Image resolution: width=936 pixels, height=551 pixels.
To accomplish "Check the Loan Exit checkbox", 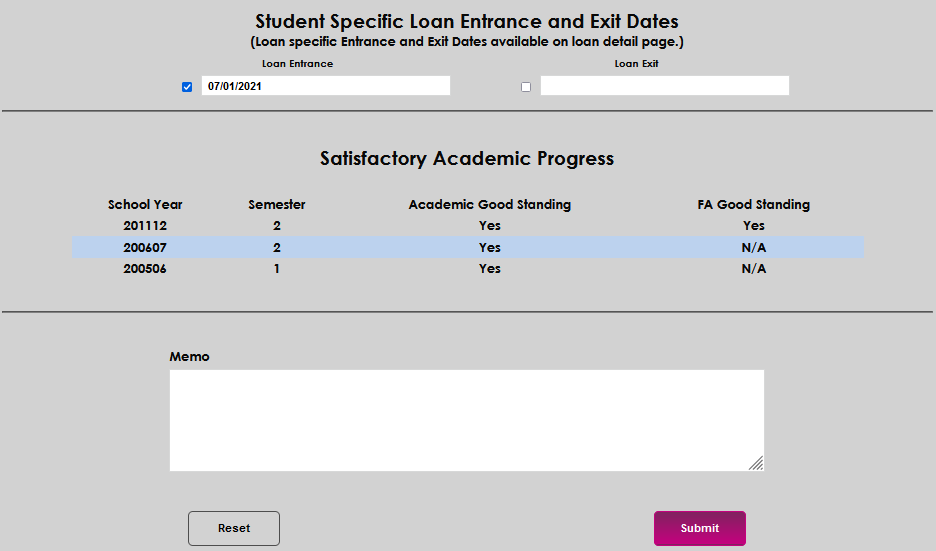I will coord(526,87).
